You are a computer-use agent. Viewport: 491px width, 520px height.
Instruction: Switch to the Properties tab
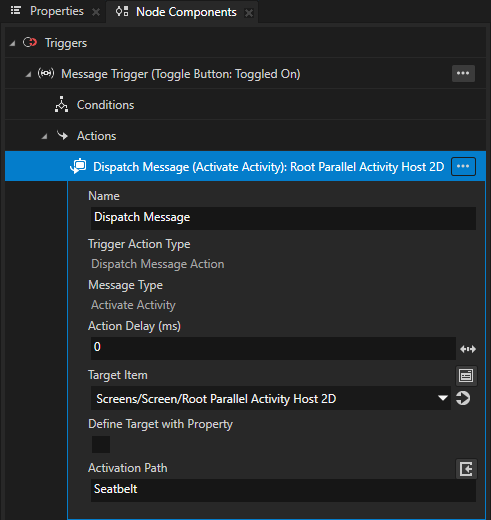(57, 11)
